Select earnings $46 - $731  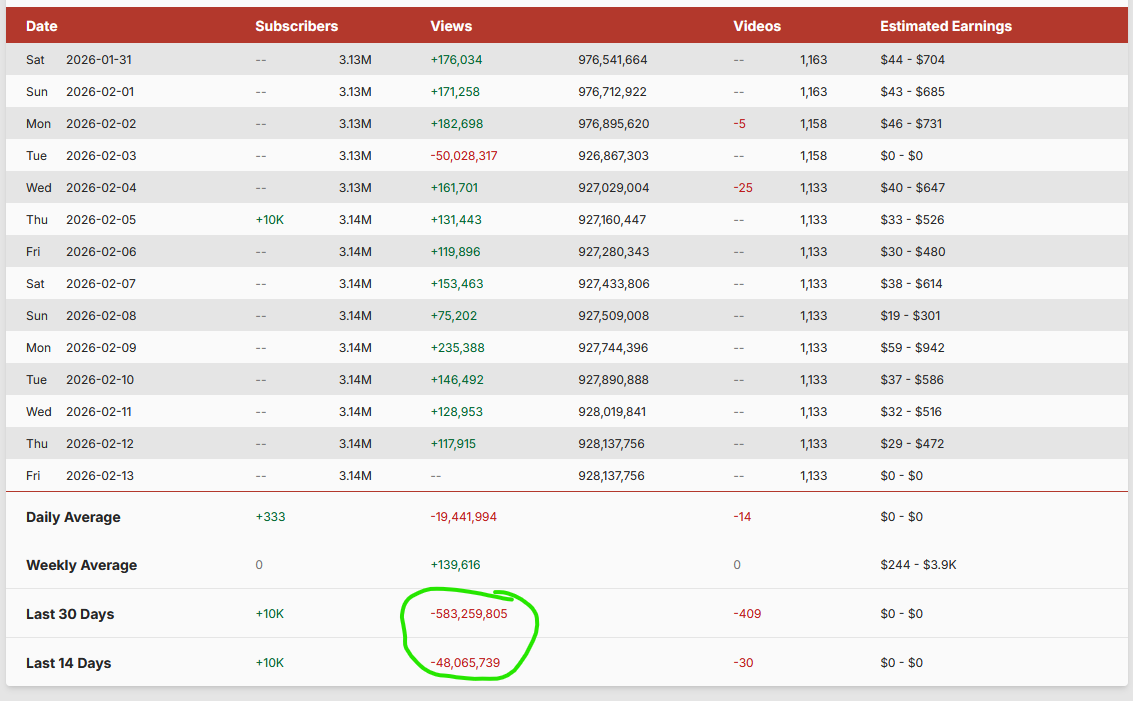click(910, 124)
